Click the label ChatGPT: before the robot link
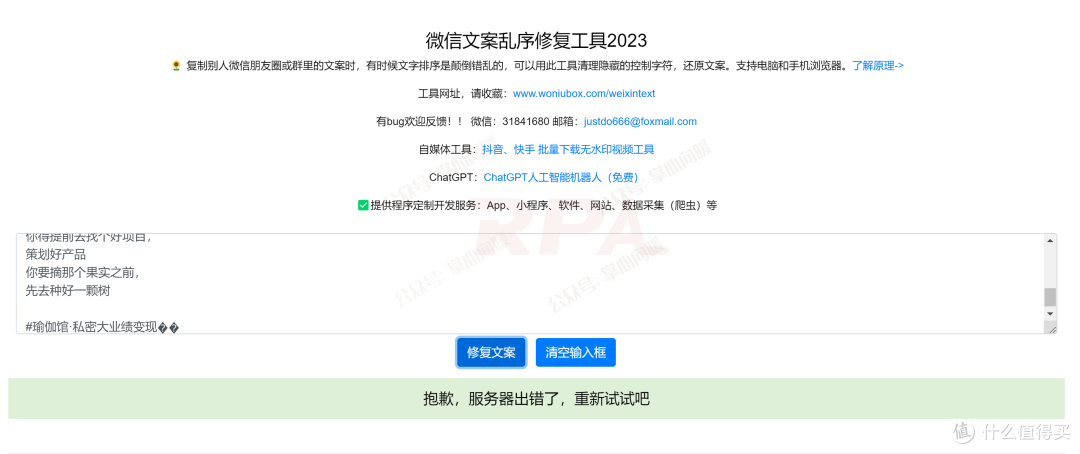Viewport: 1080px width, 454px height. pyautogui.click(x=453, y=177)
